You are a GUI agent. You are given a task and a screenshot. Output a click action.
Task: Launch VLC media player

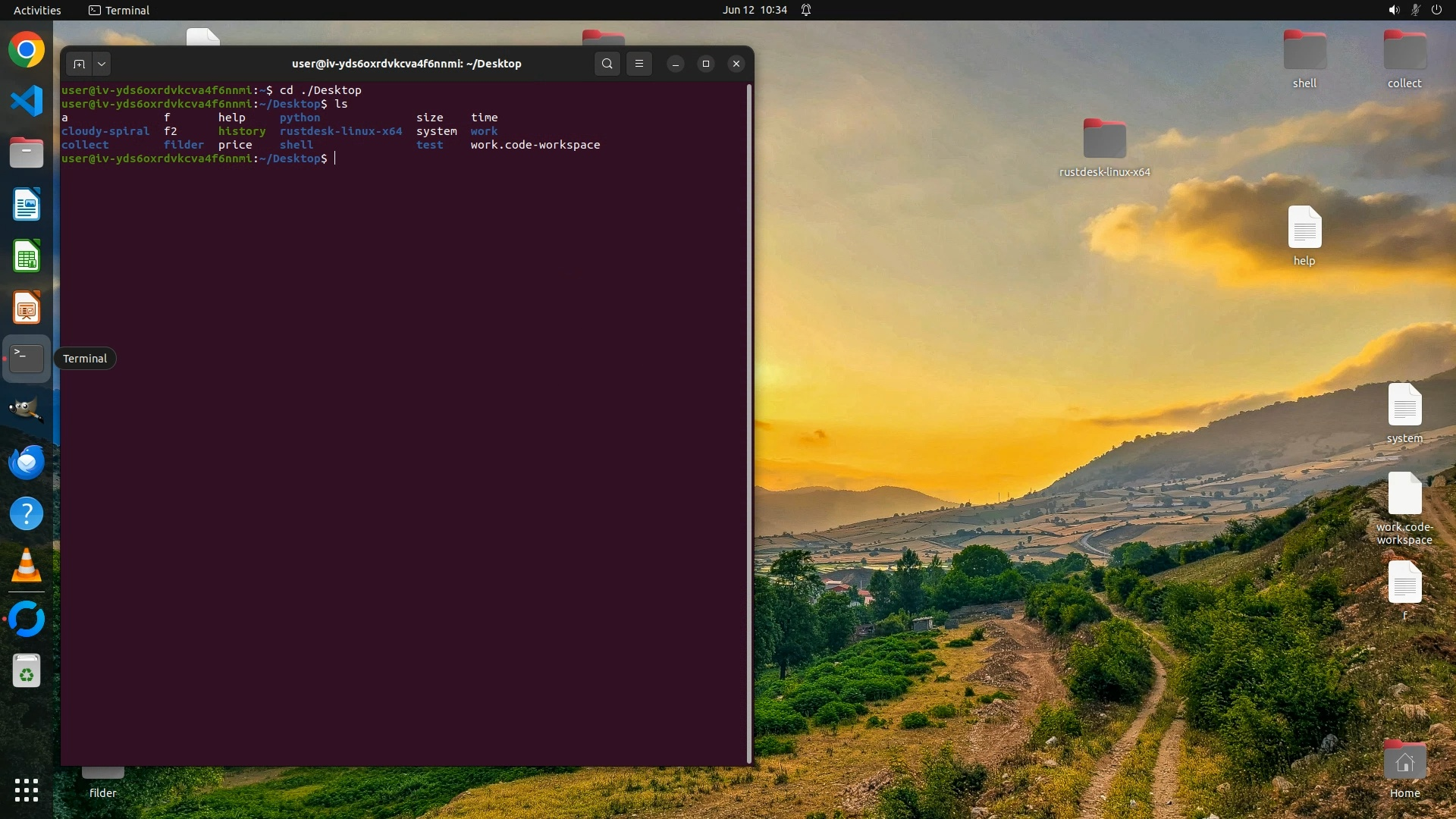pyautogui.click(x=27, y=566)
